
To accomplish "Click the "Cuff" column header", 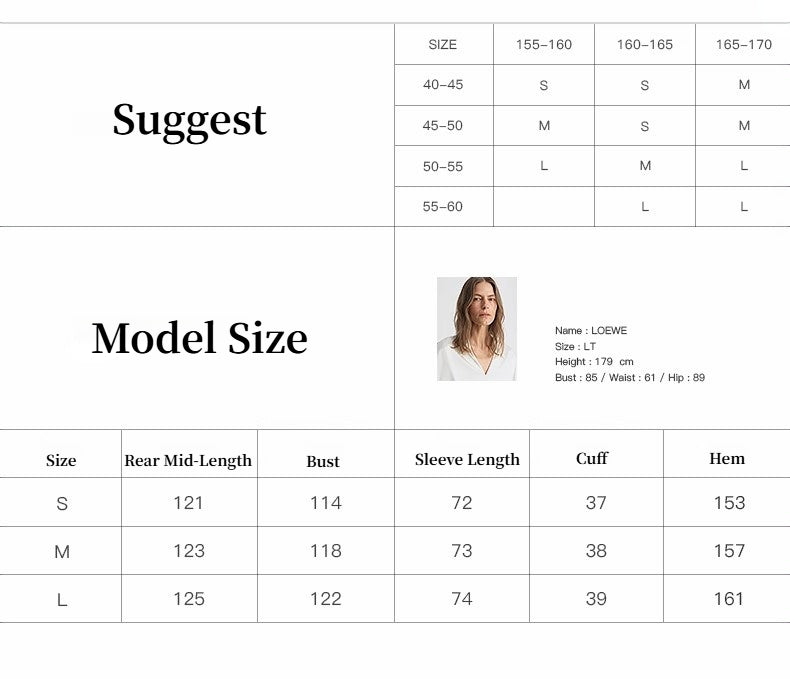I will 592,459.
